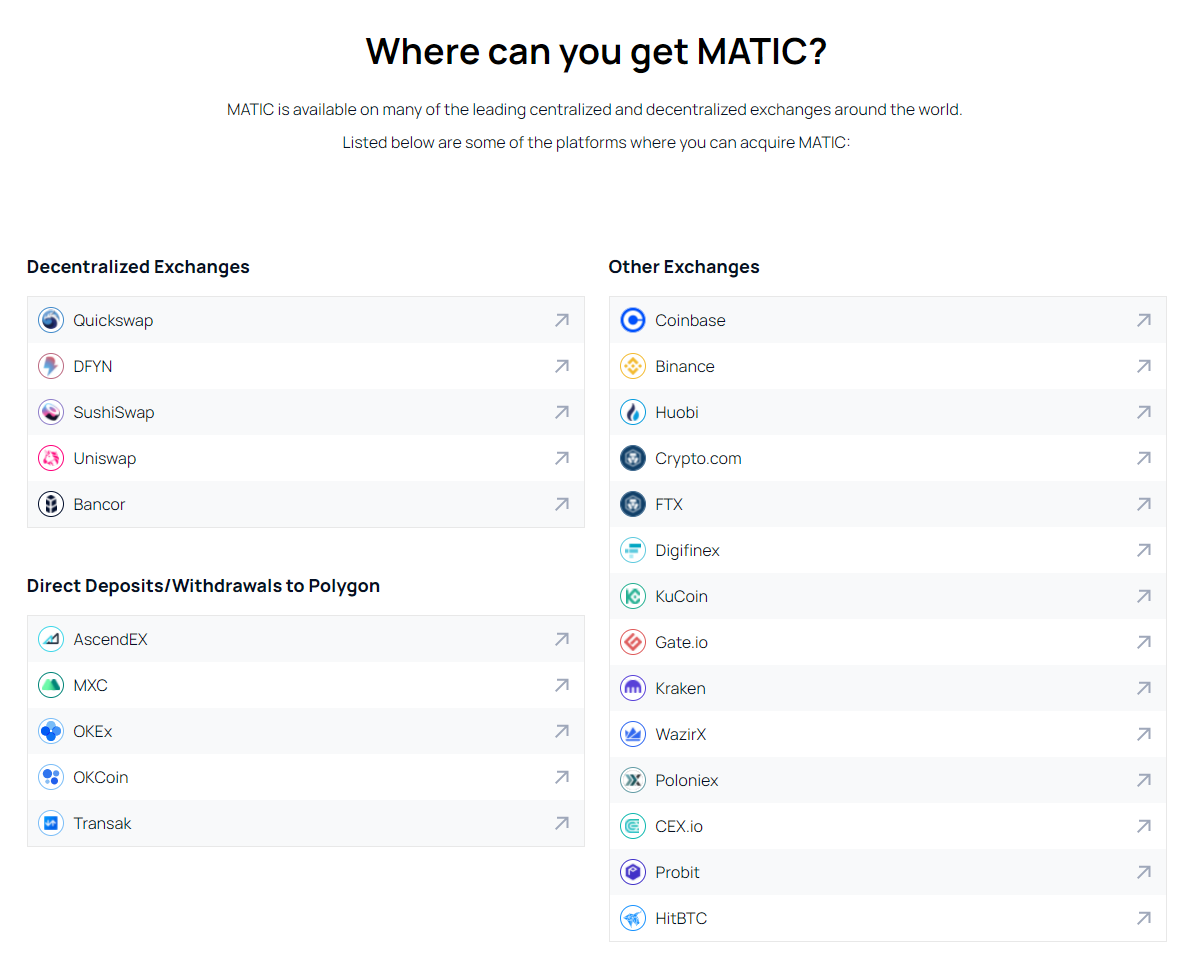Open Gate.io via its external arrow
The height and width of the screenshot is (962, 1189).
(x=1144, y=643)
